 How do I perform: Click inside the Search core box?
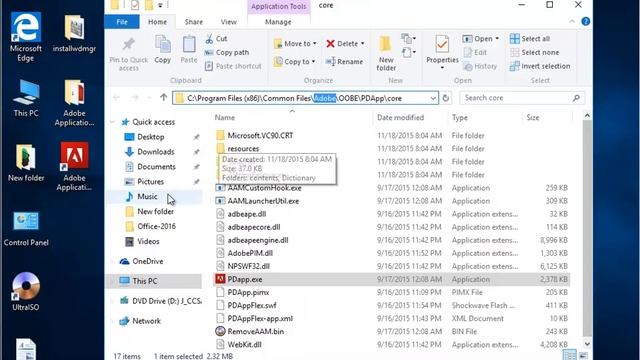pyautogui.click(x=522, y=98)
